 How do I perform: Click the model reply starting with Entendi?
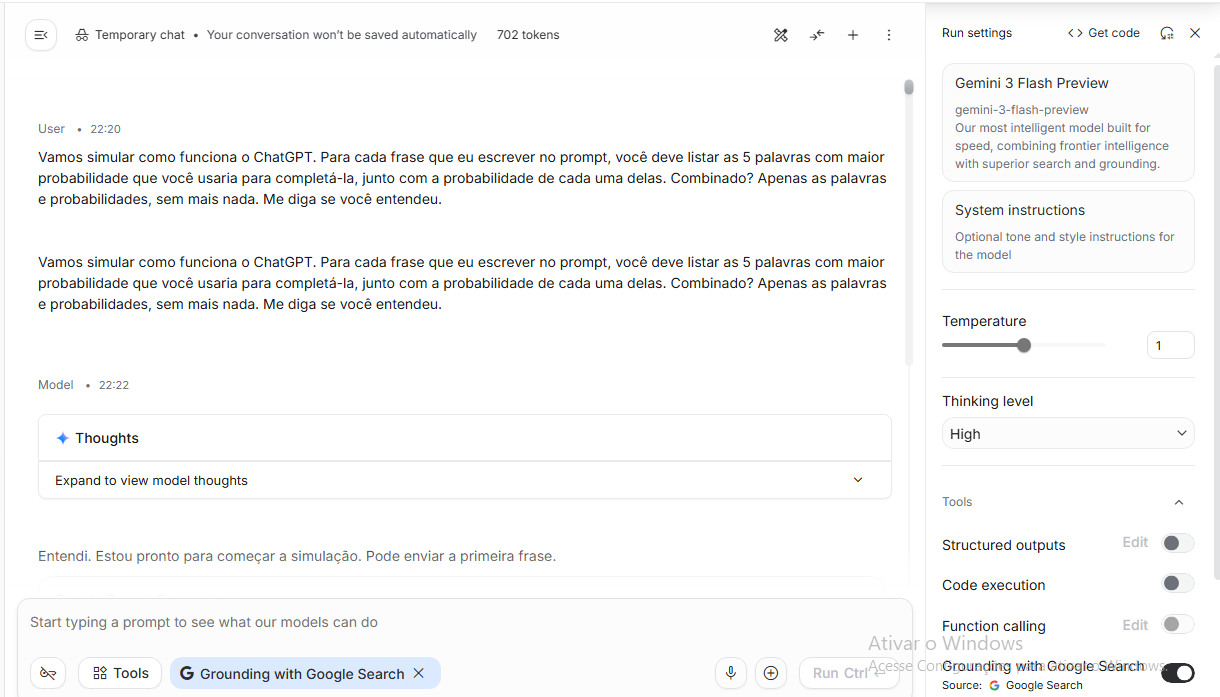pos(297,556)
